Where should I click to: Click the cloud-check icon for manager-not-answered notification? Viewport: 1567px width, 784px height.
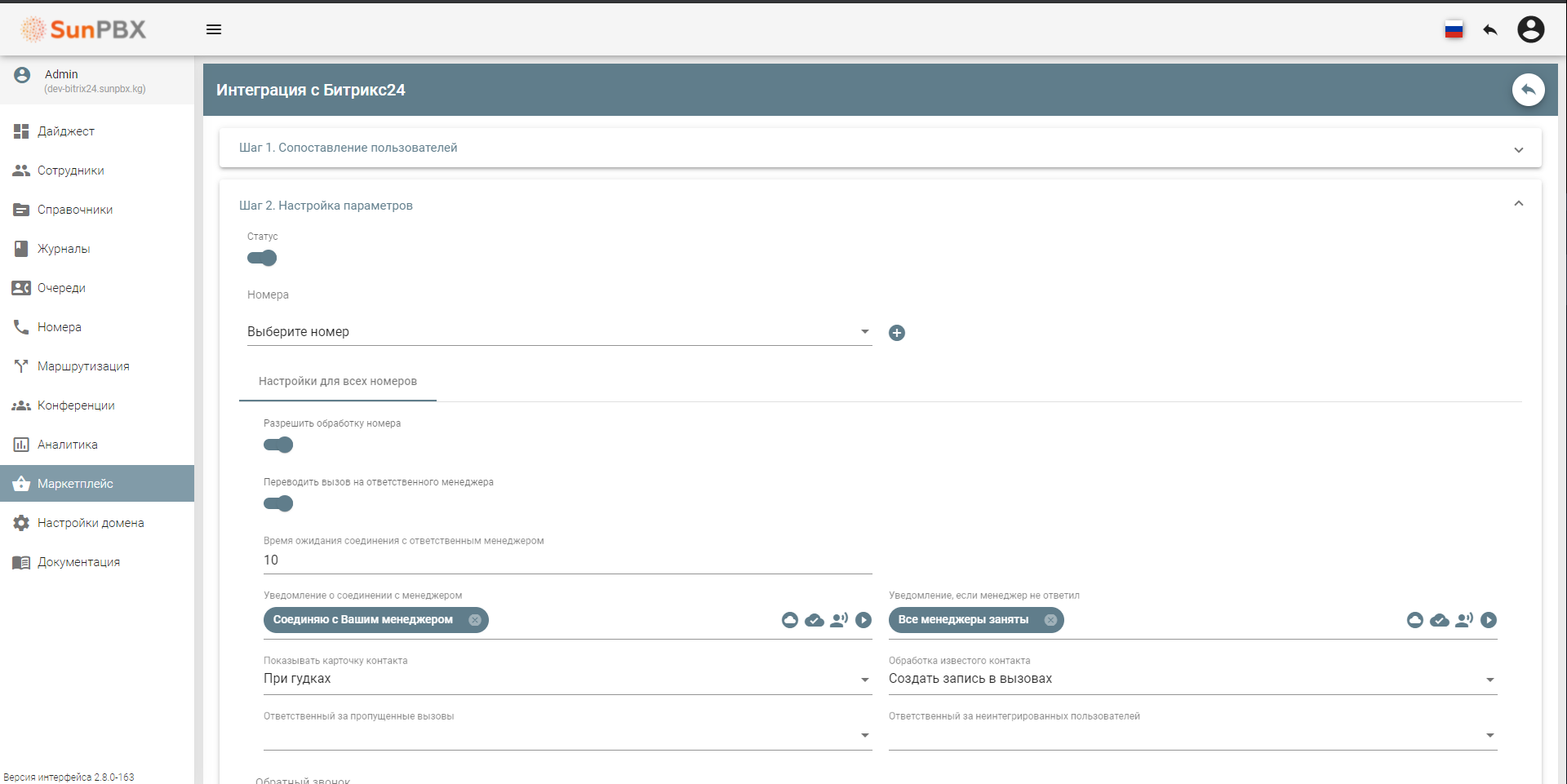[x=1440, y=620]
